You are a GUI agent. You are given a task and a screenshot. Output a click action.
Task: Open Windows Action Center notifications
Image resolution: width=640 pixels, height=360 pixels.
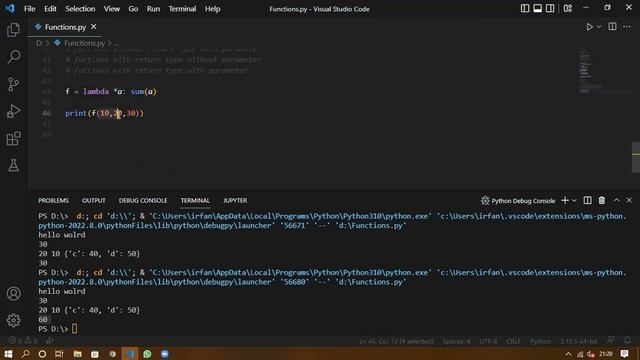tap(624, 353)
